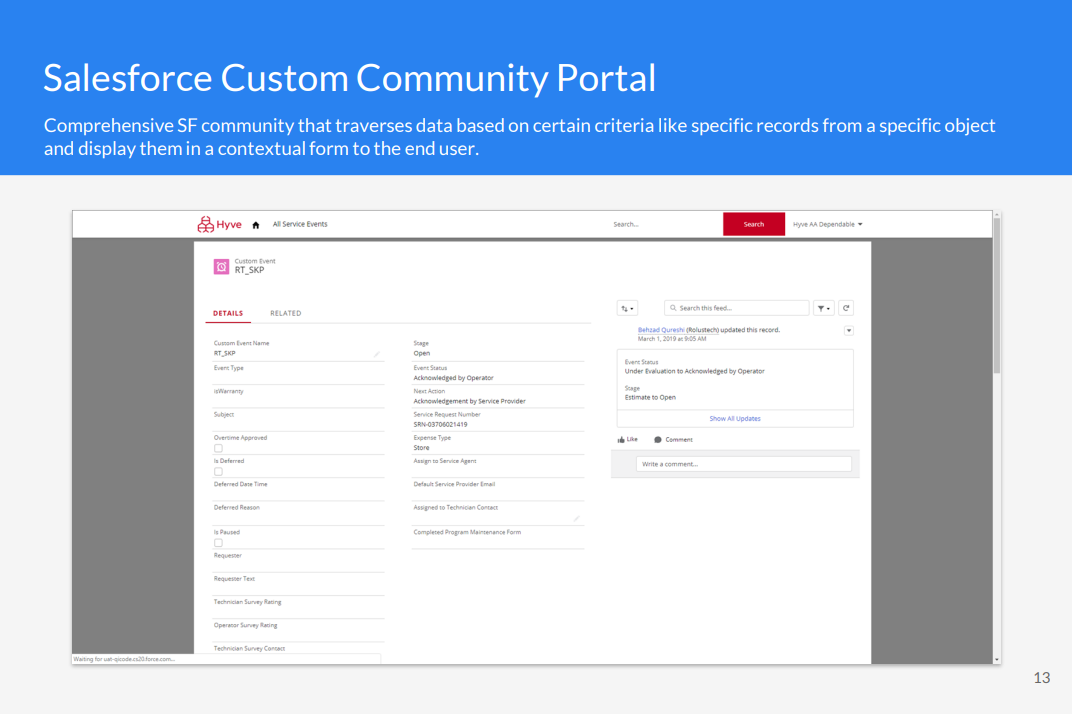The image size is (1072, 714).
Task: Click into the Search this feed box
Action: (x=737, y=308)
